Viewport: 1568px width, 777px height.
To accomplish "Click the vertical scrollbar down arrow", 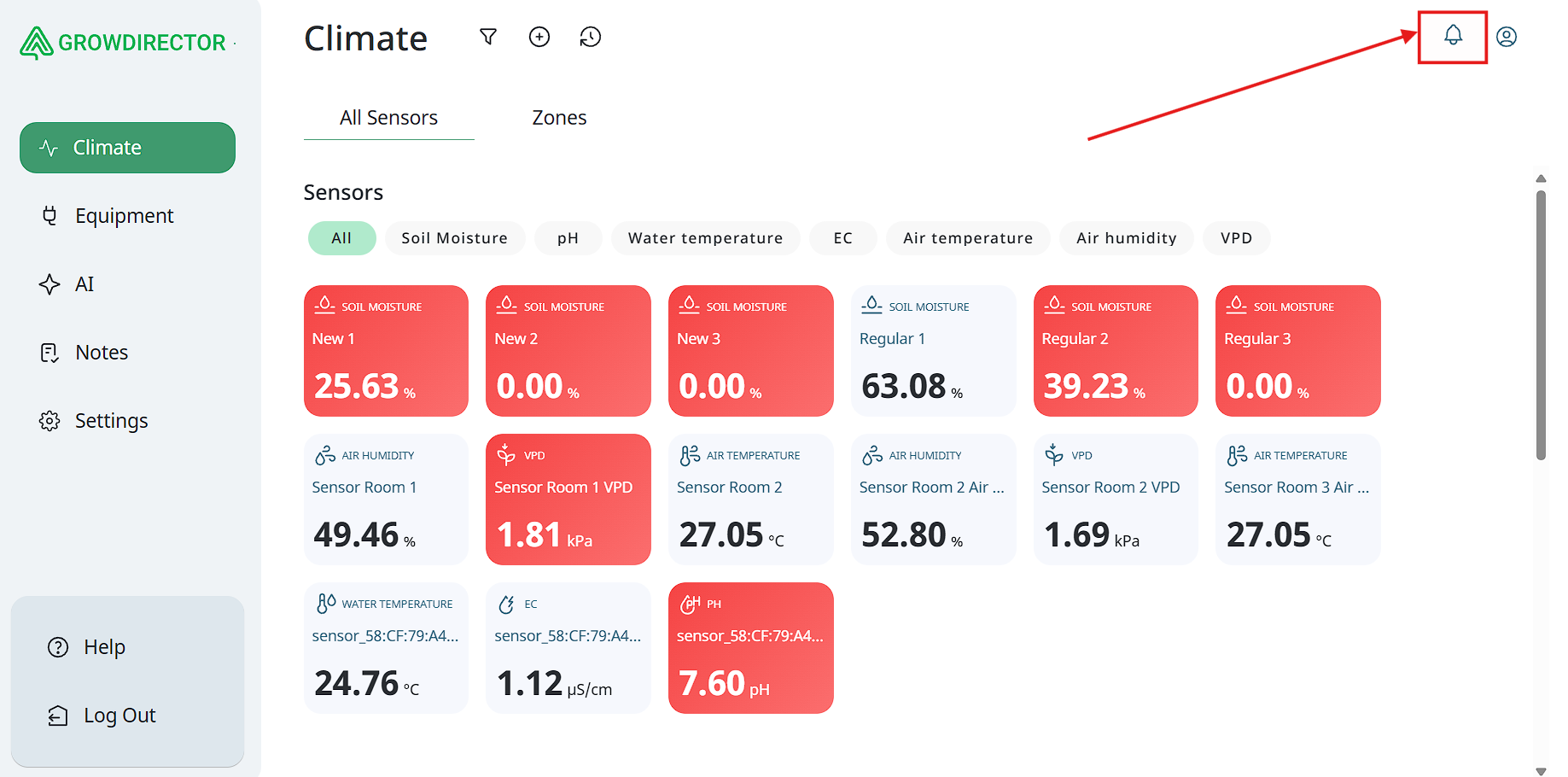I will (x=1541, y=770).
